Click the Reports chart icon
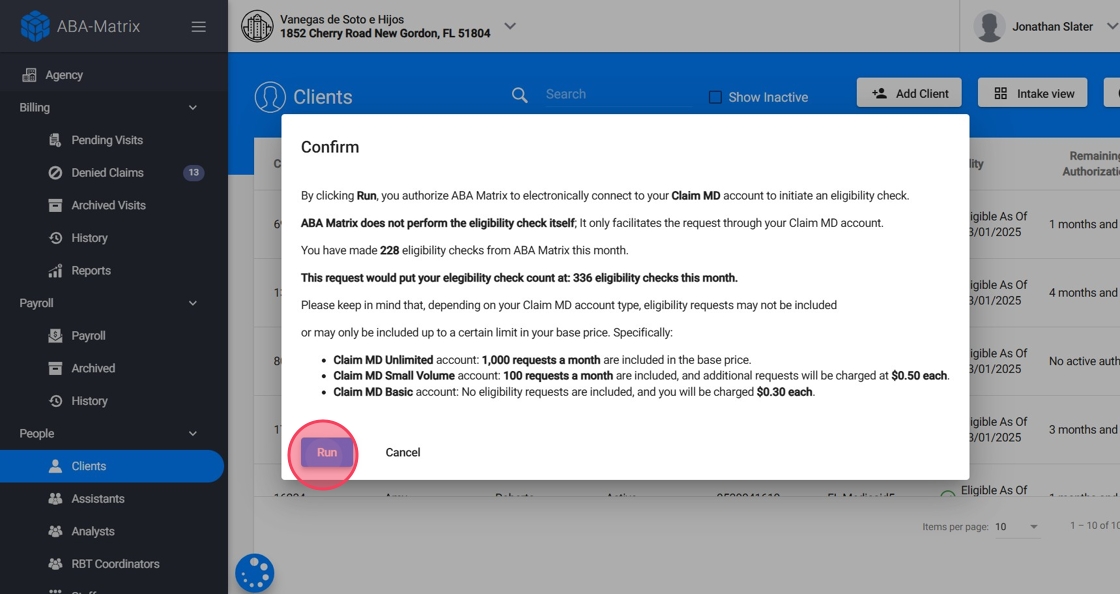The height and width of the screenshot is (594, 1120). point(55,271)
